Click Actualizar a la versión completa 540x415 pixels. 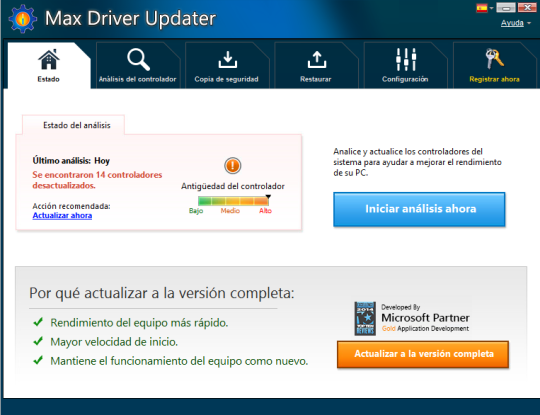[423, 354]
